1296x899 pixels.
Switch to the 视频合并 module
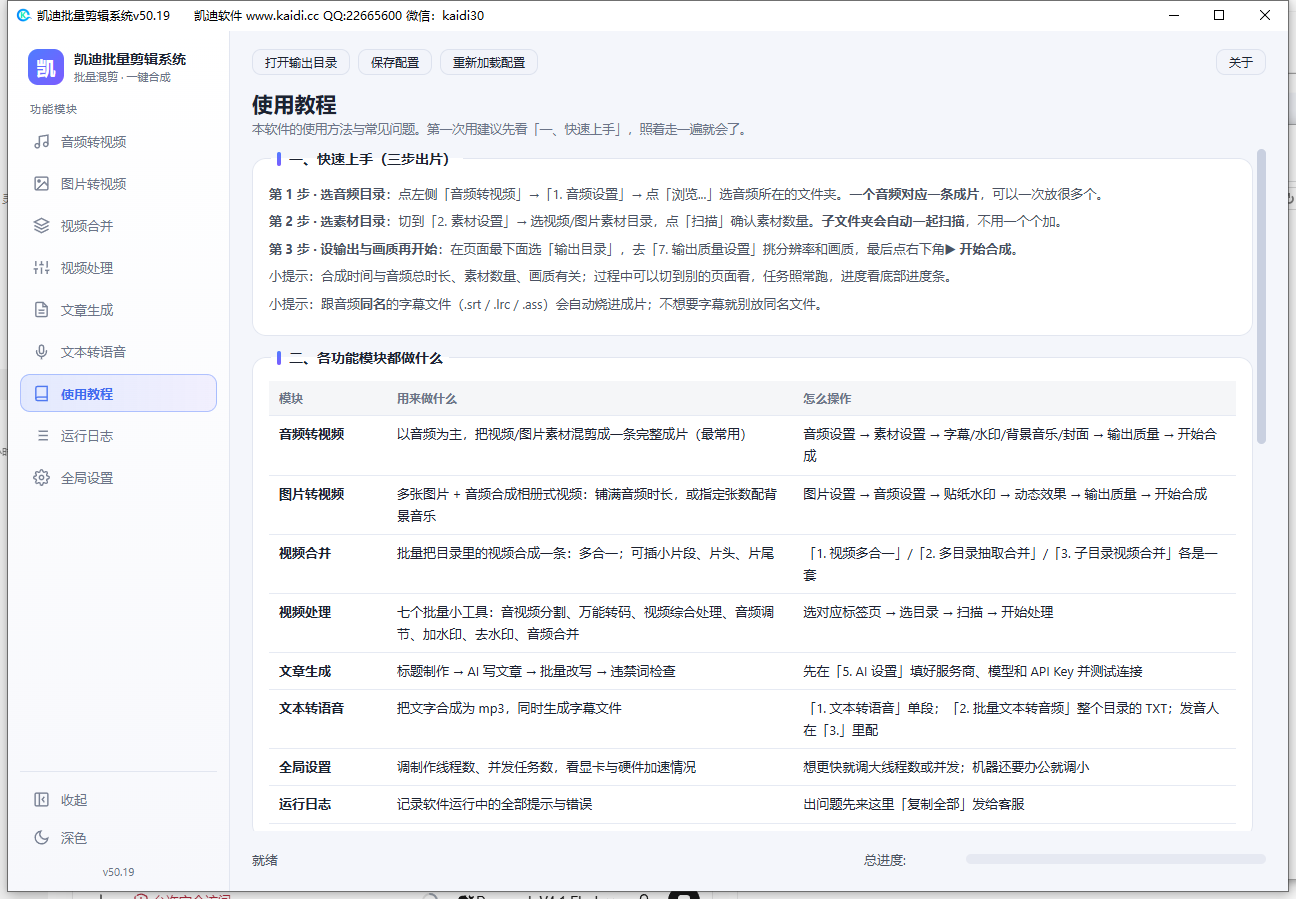tap(118, 226)
